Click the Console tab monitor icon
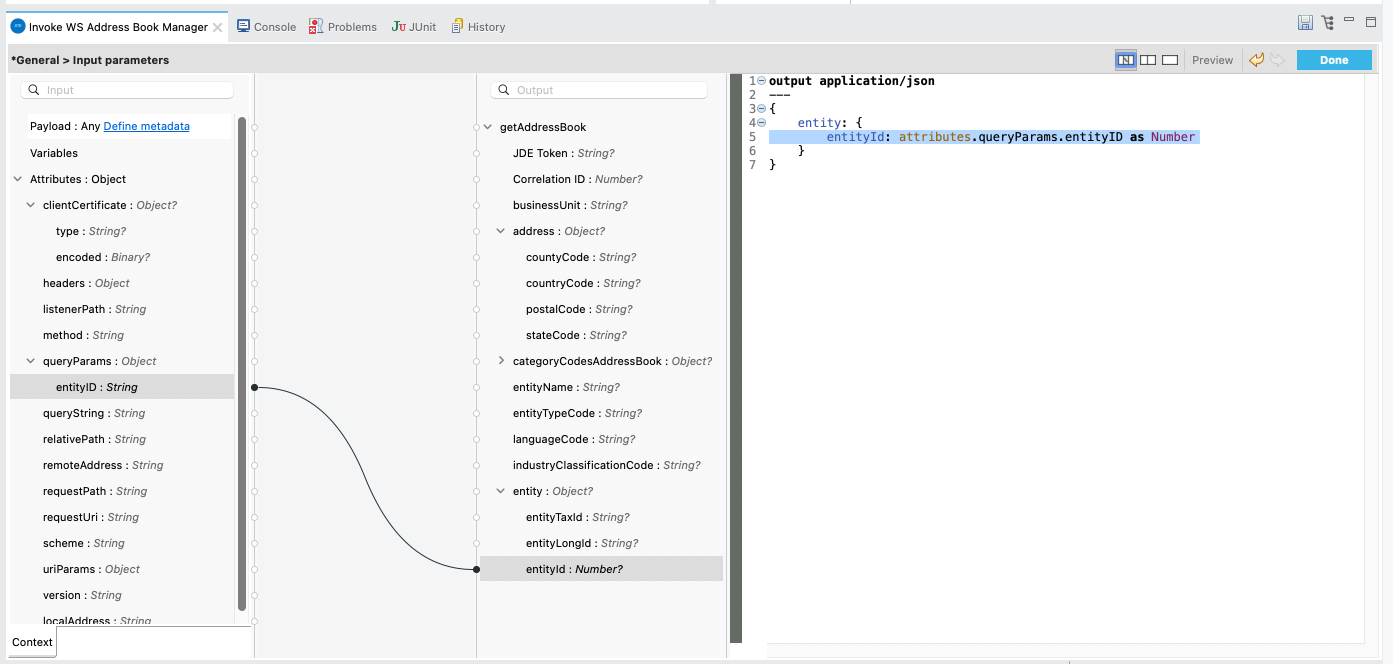Image resolution: width=1393 pixels, height=664 pixels. tap(243, 26)
